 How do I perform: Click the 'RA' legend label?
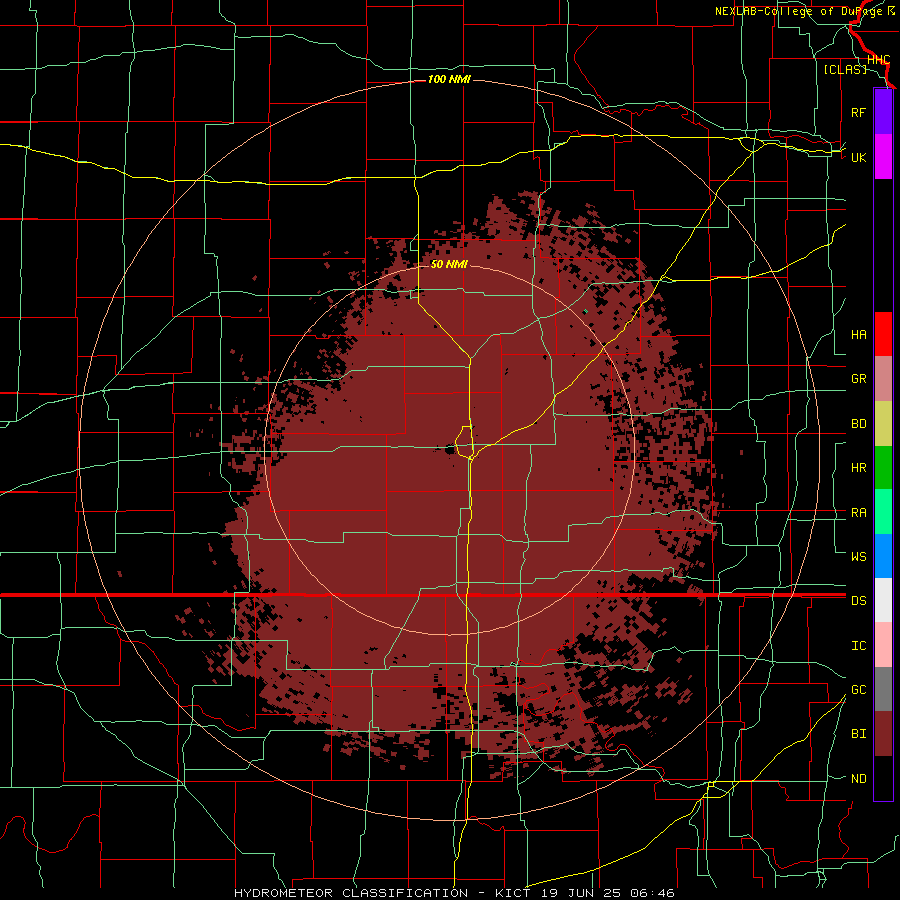(x=858, y=513)
